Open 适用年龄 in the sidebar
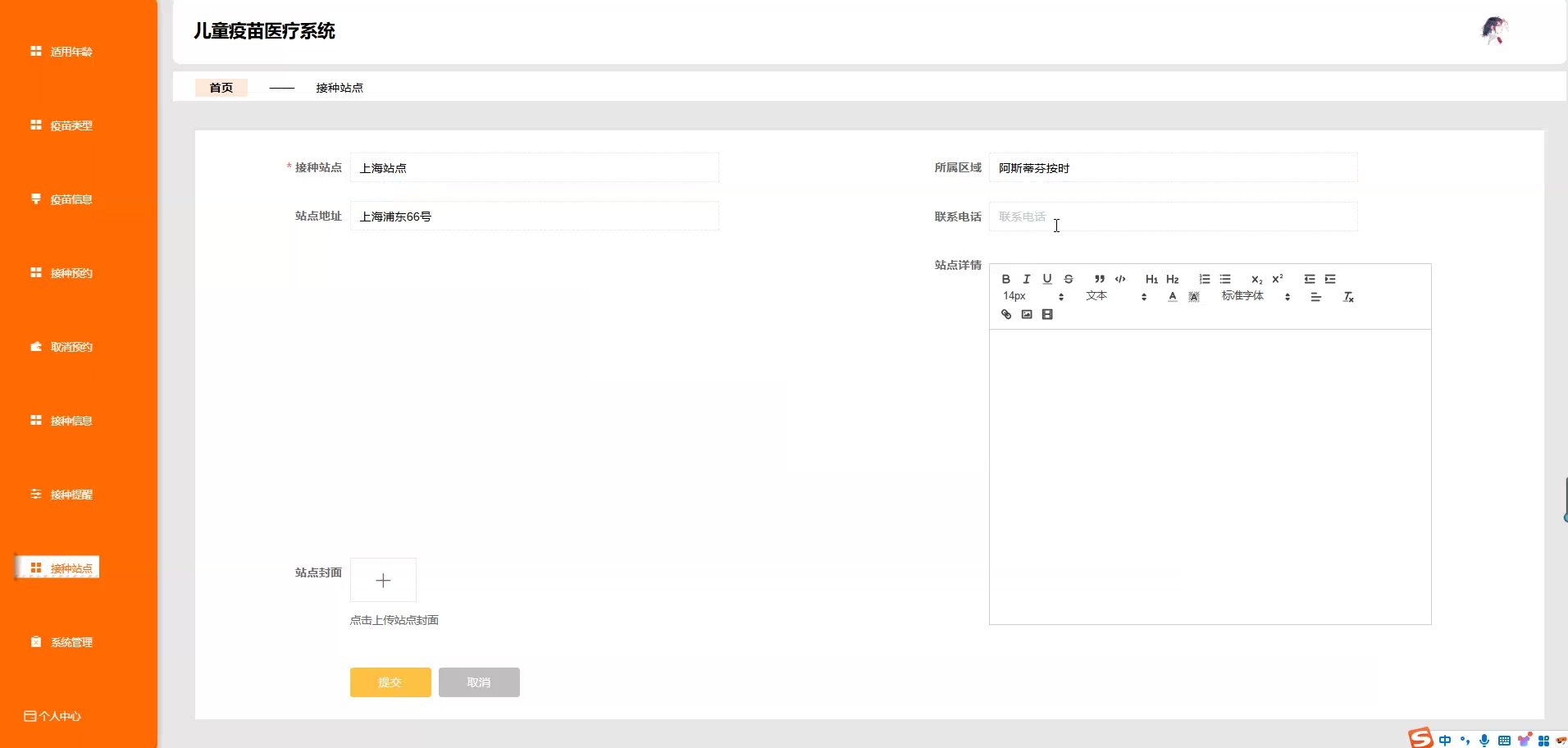Viewport: 1568px width, 748px height. (x=62, y=52)
